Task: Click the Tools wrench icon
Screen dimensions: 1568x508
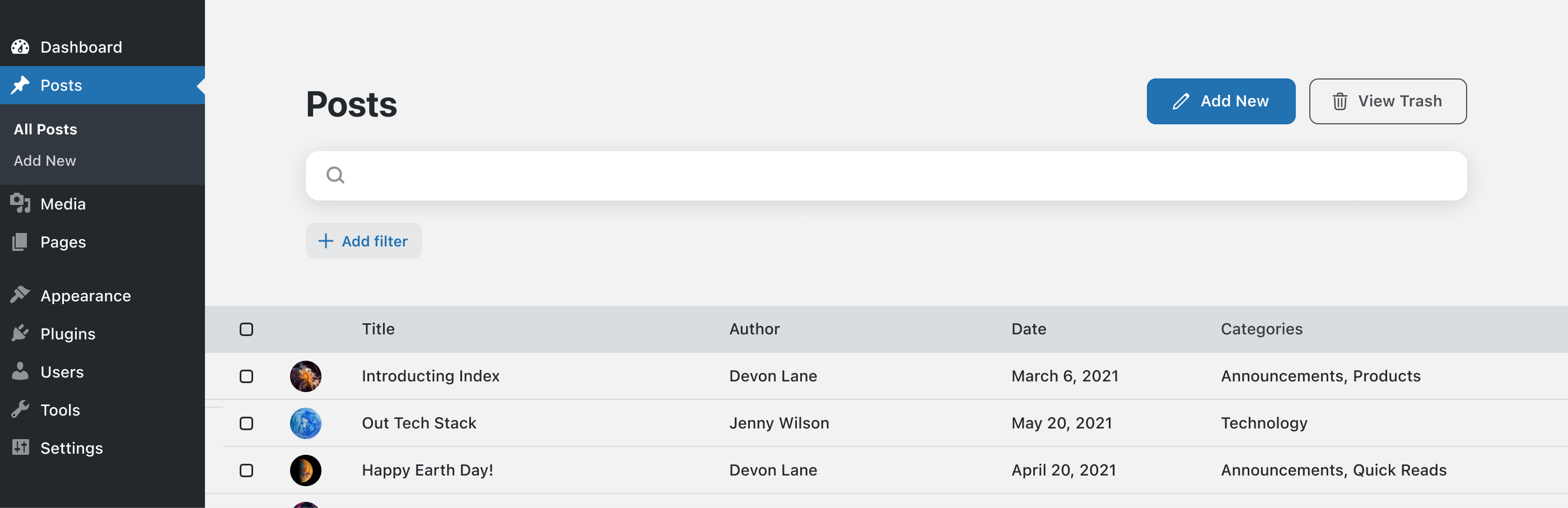Action: 20,409
